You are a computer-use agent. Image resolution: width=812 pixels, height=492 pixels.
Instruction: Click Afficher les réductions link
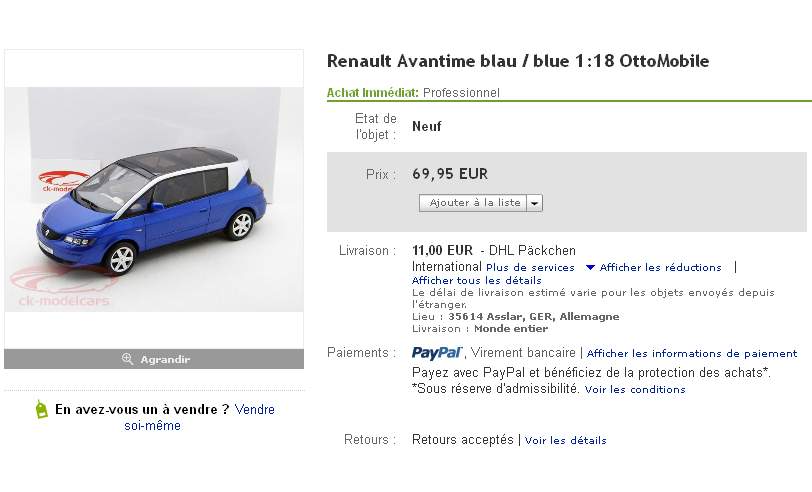click(x=660, y=268)
